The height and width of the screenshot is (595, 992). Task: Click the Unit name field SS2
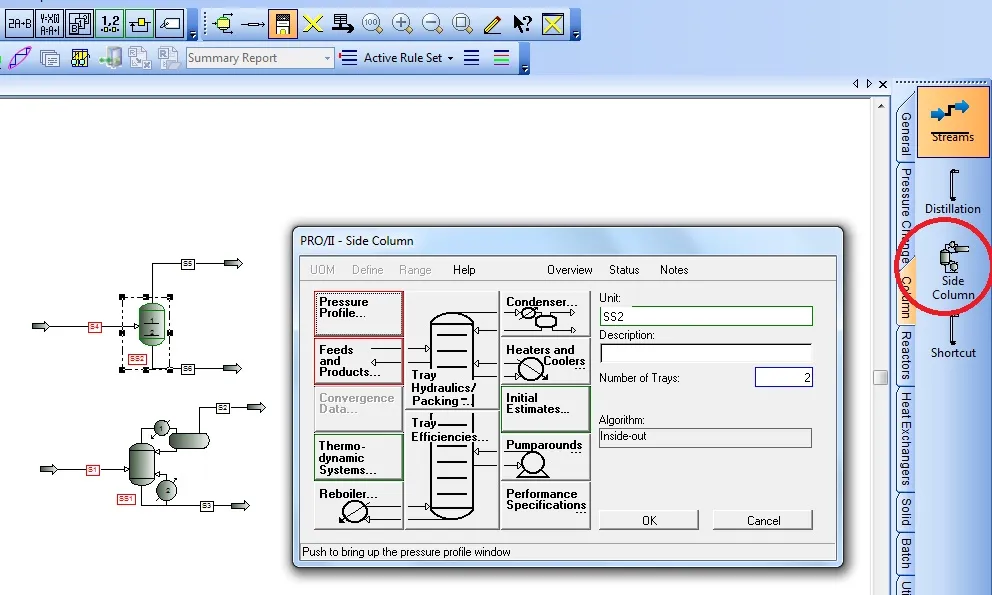pos(705,316)
